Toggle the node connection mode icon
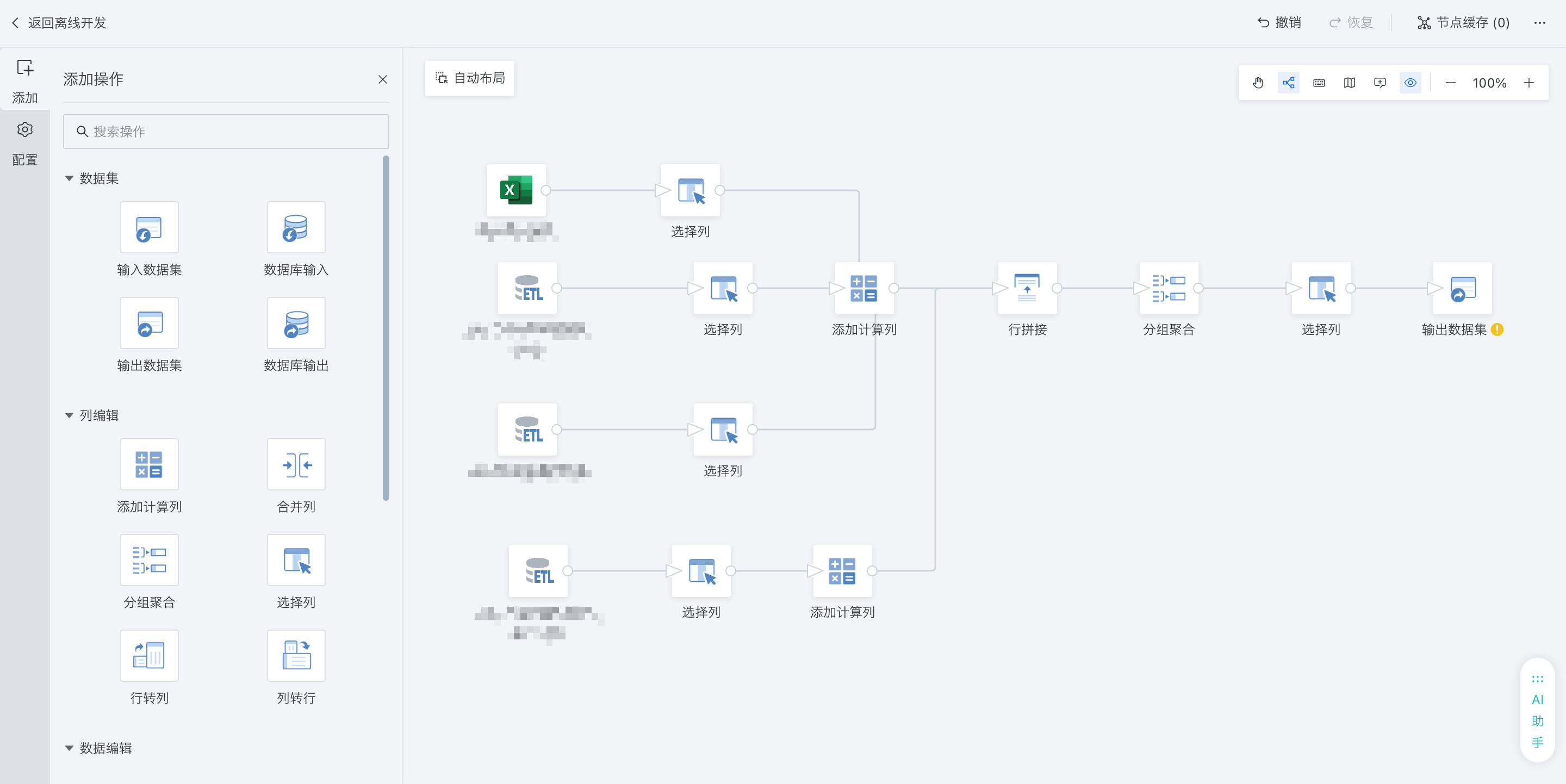 point(1288,83)
